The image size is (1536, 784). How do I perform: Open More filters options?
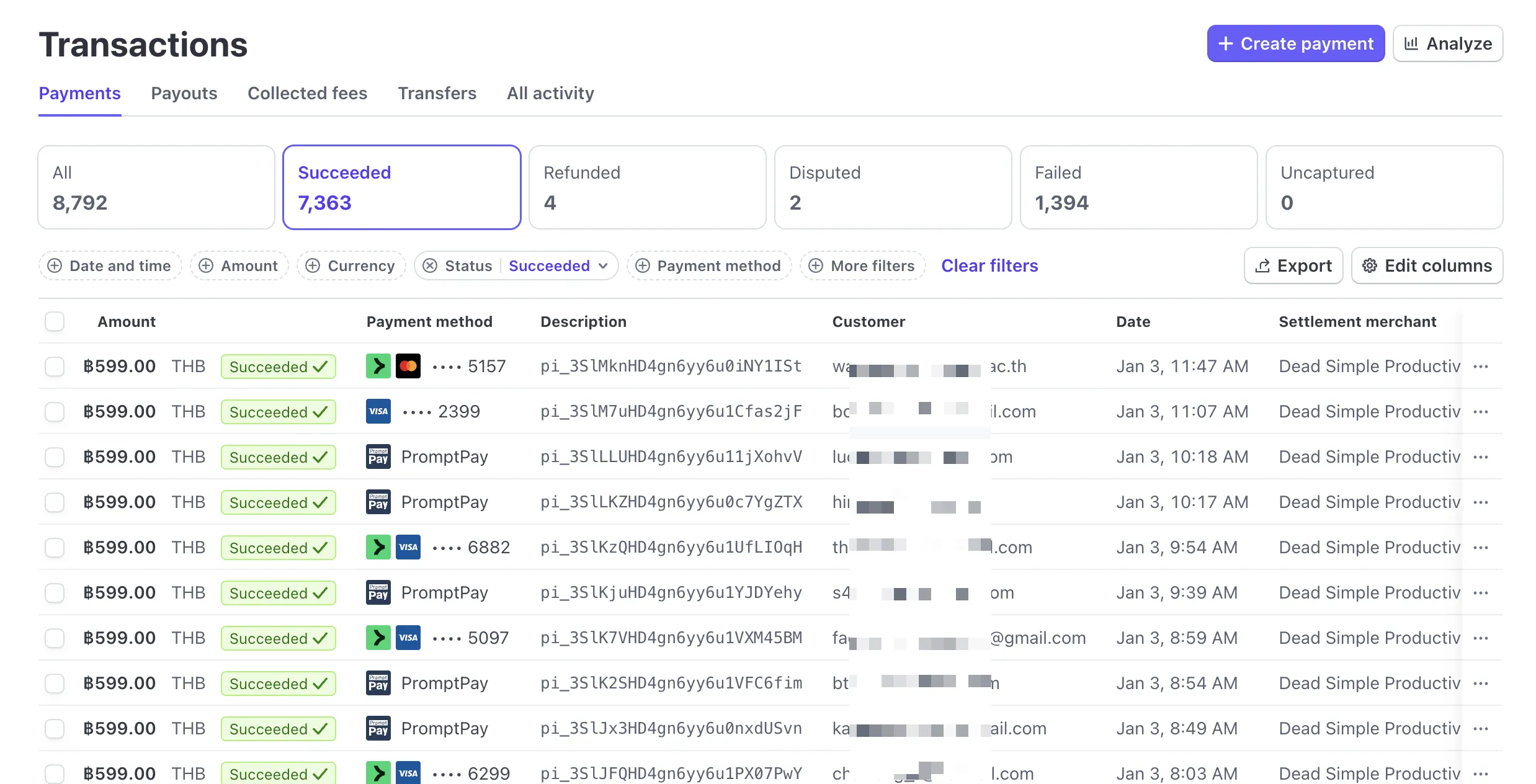[862, 265]
